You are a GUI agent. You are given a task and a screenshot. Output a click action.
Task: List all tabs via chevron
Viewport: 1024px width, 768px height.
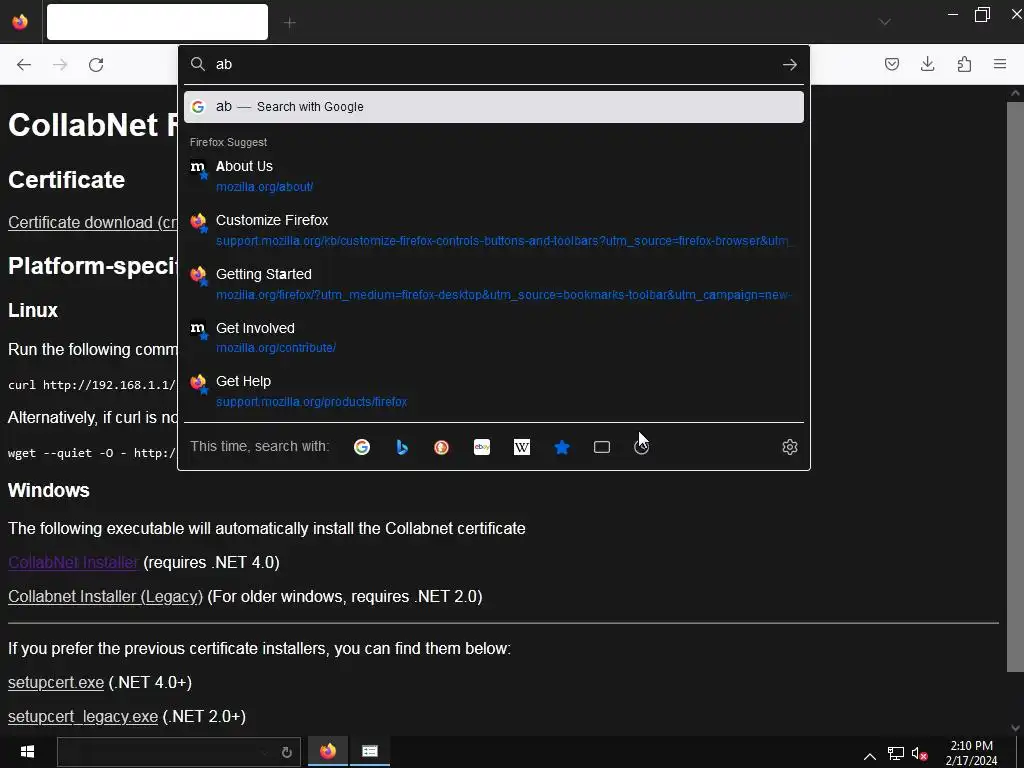(884, 22)
